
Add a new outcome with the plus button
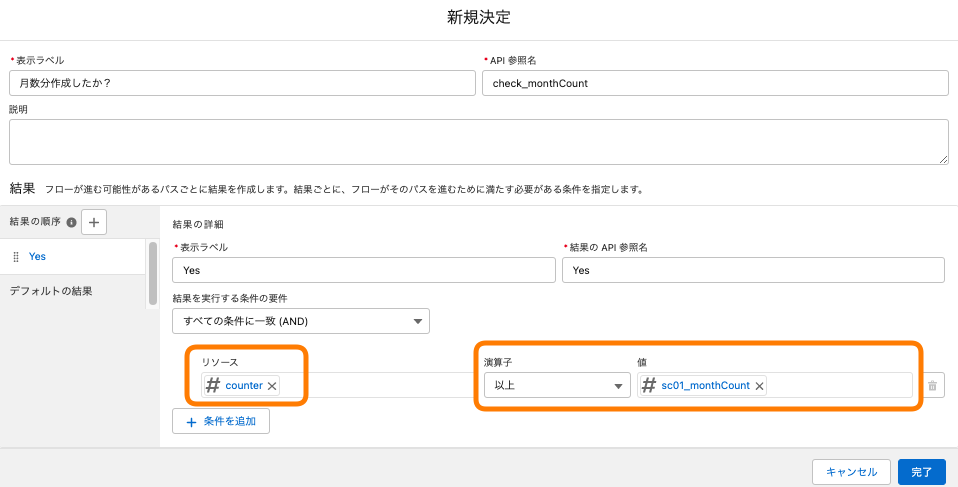point(94,222)
